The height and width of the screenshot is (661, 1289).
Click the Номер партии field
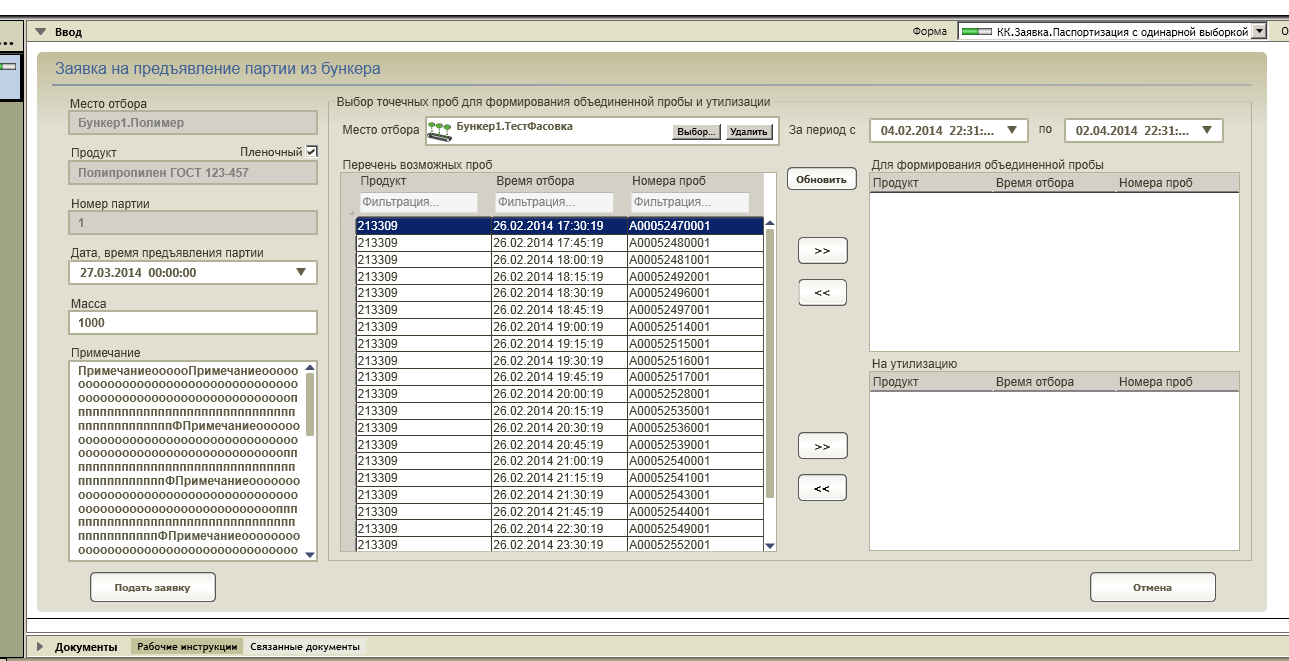193,222
